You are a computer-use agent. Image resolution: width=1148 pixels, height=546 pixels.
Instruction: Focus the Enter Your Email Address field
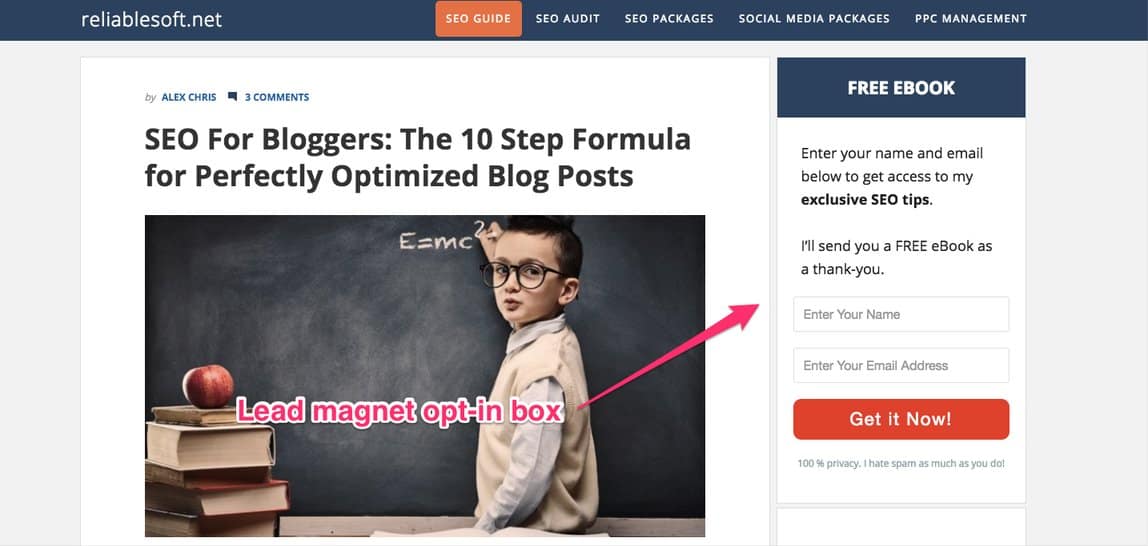click(901, 365)
